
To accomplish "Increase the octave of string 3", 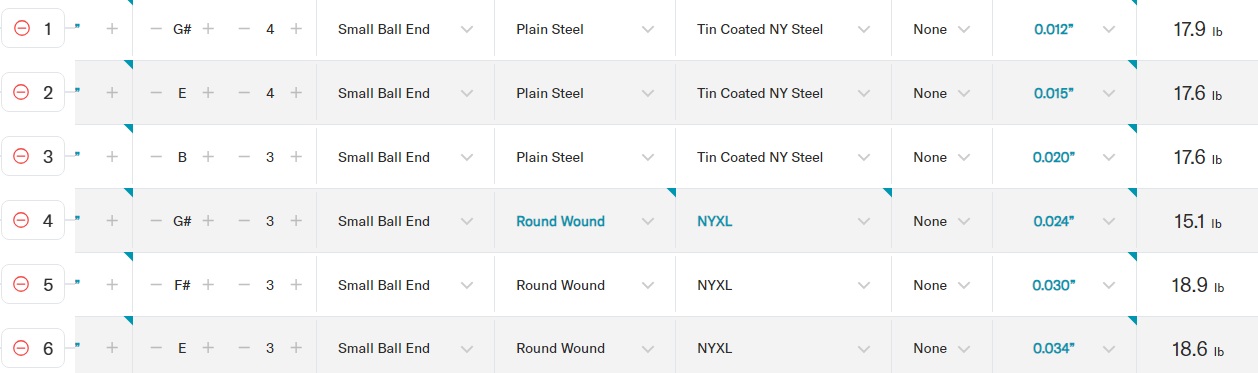I will (296, 157).
